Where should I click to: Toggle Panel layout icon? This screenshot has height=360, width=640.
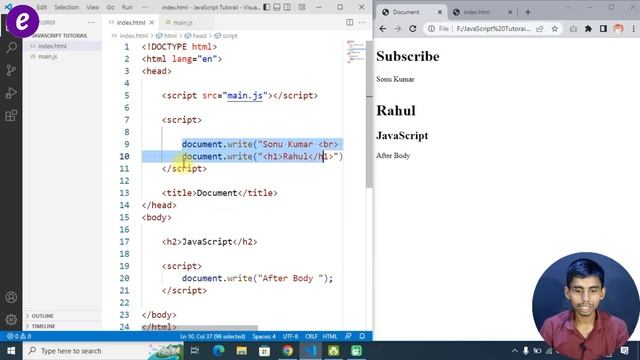click(x=277, y=7)
